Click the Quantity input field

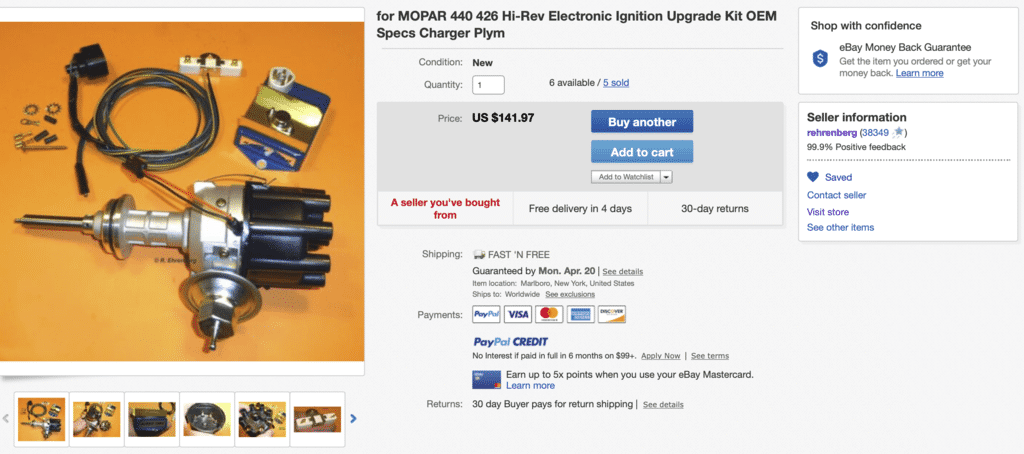click(x=488, y=85)
